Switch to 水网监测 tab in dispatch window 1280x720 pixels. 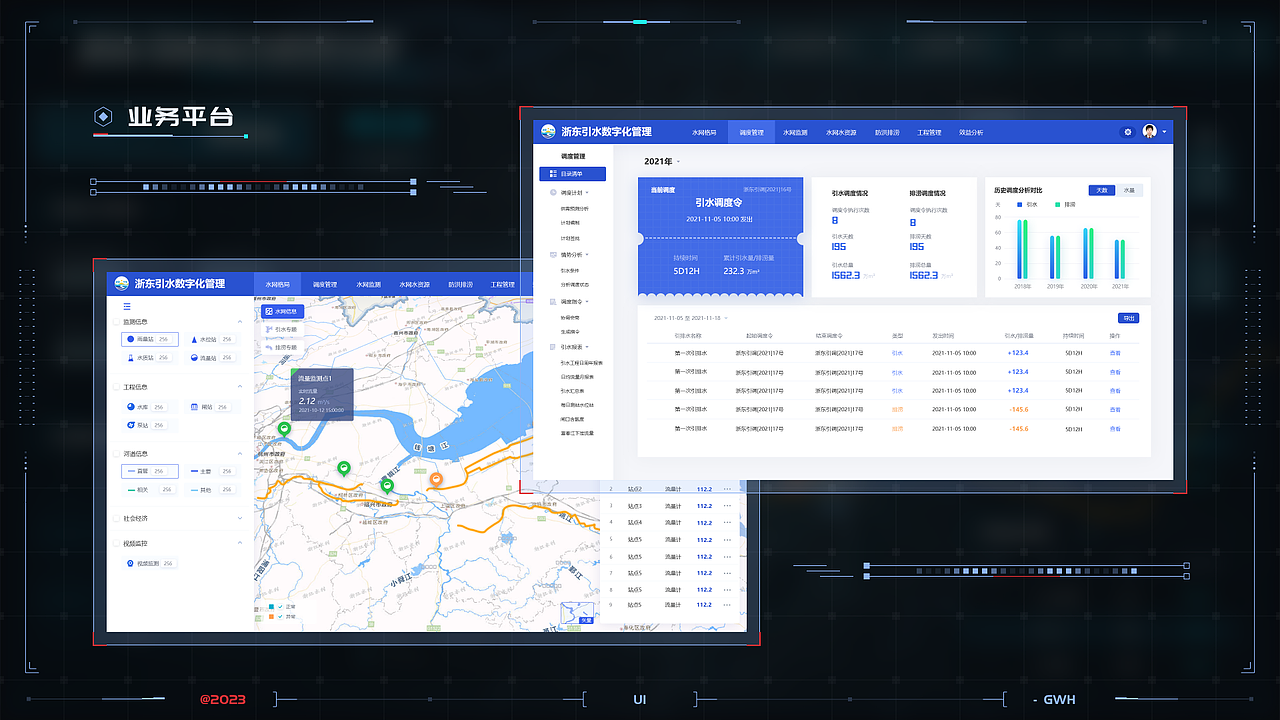pos(795,132)
